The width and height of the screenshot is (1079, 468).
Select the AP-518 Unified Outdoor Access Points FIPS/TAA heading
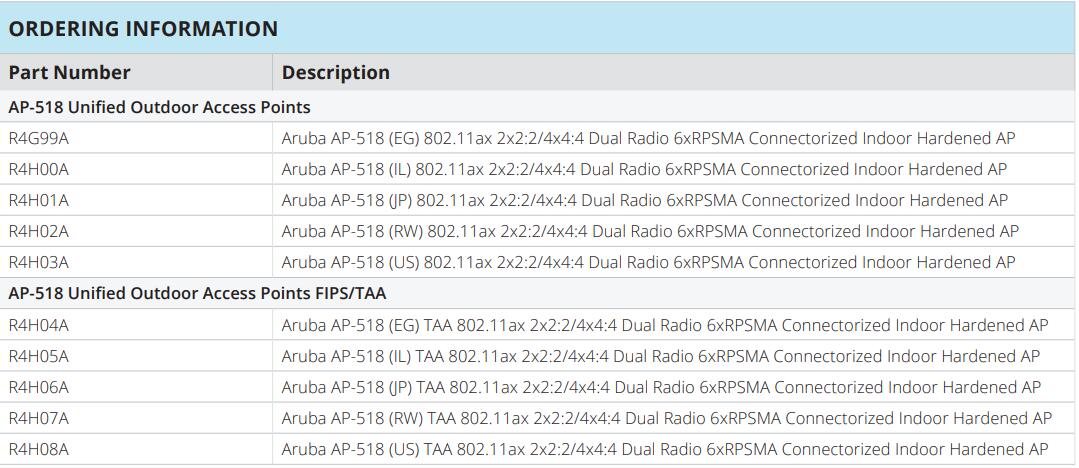click(197, 293)
